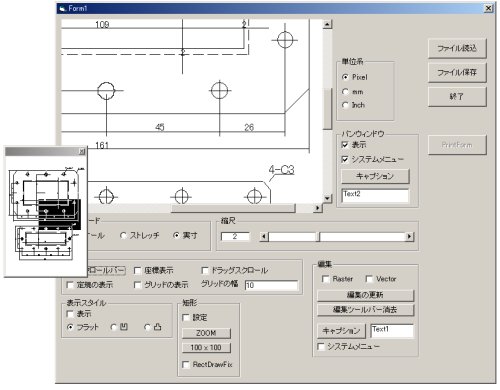Click the ファイル保存 button
This screenshot has width=500, height=390.
tap(457, 72)
